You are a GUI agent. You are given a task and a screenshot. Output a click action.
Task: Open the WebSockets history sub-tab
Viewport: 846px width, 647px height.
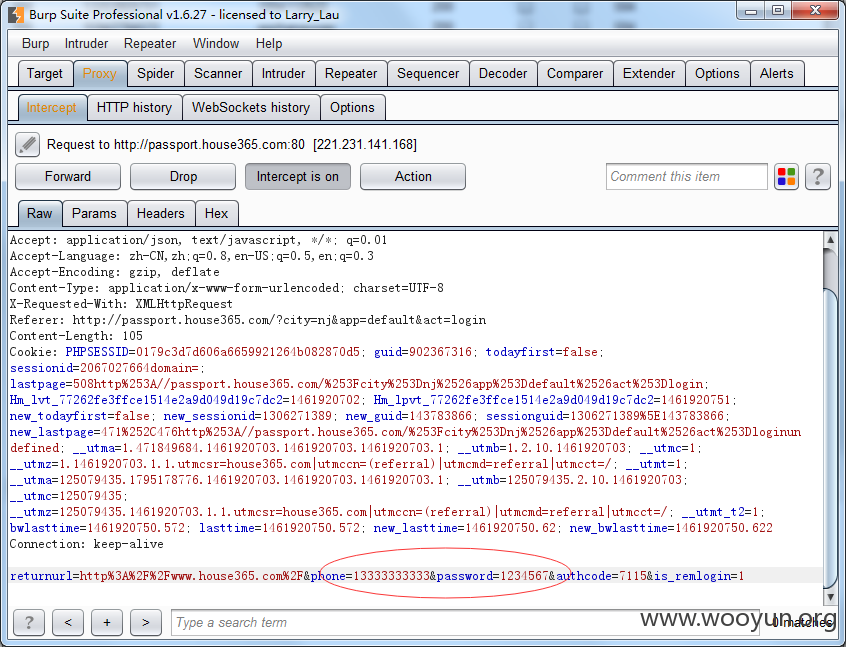coord(251,107)
